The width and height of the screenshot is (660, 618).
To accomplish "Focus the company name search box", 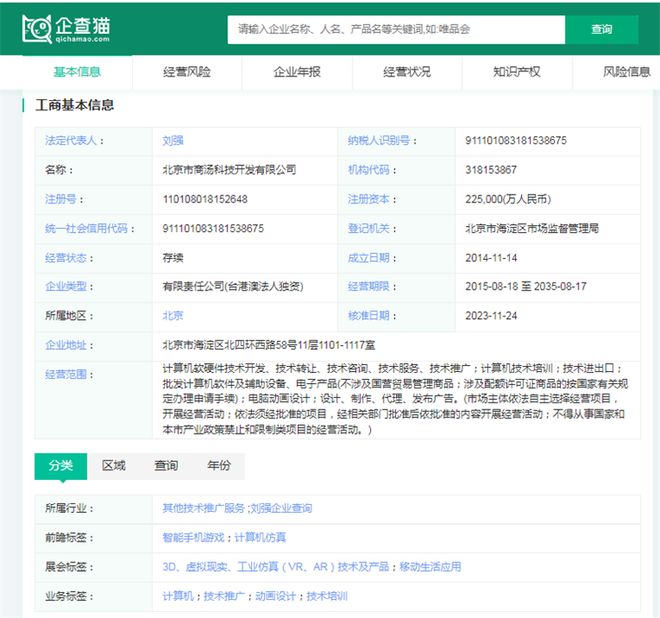I will coord(396,29).
